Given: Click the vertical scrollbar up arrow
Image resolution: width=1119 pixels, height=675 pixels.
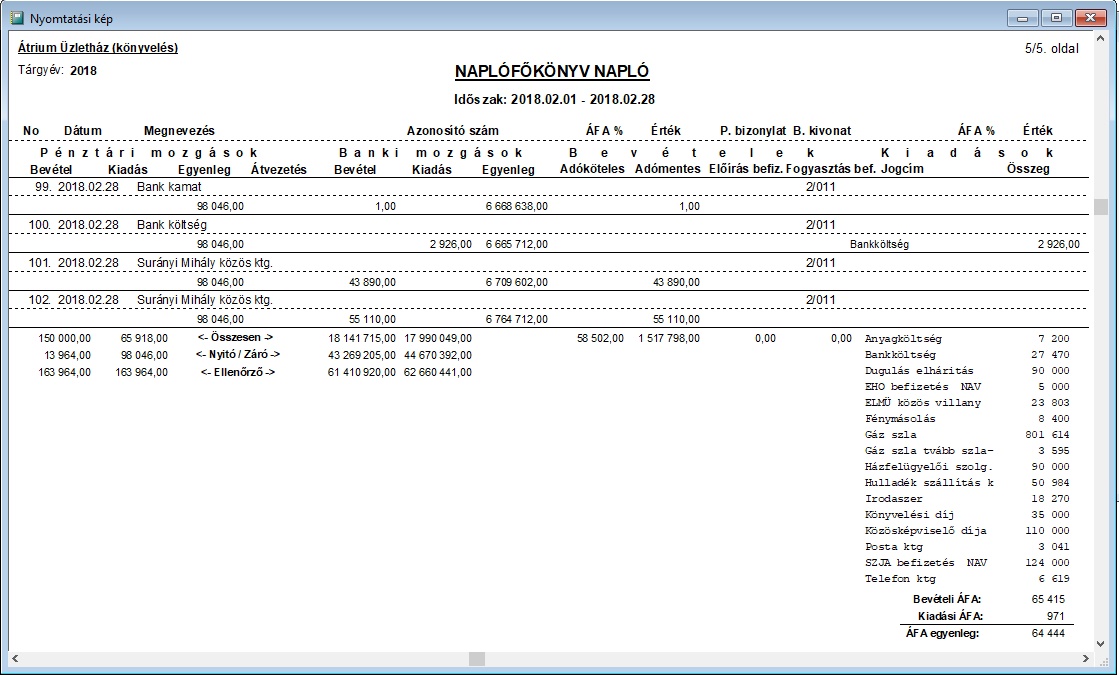Looking at the screenshot, I should click(x=1101, y=39).
